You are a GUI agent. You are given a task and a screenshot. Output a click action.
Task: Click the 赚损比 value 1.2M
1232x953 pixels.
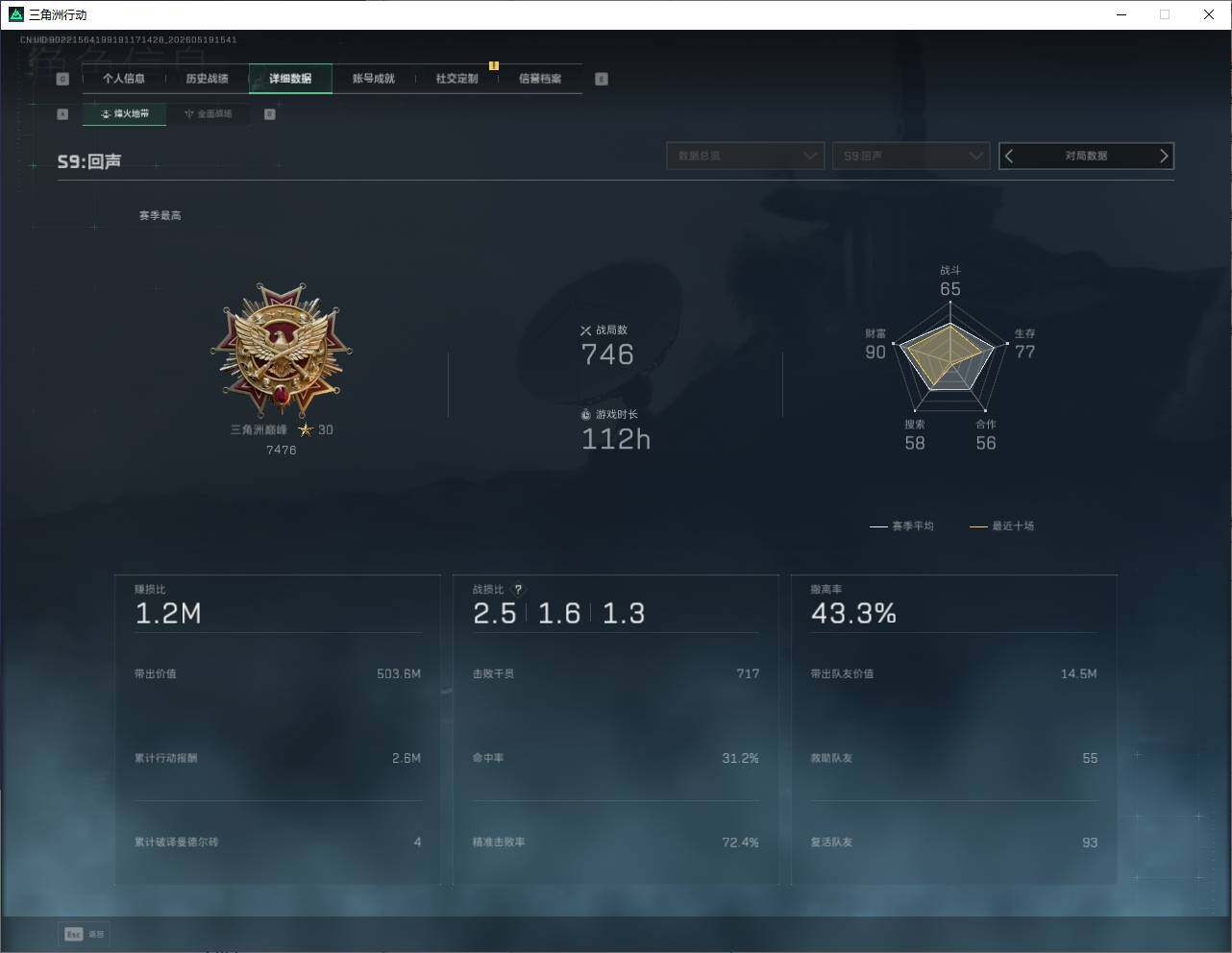[168, 614]
